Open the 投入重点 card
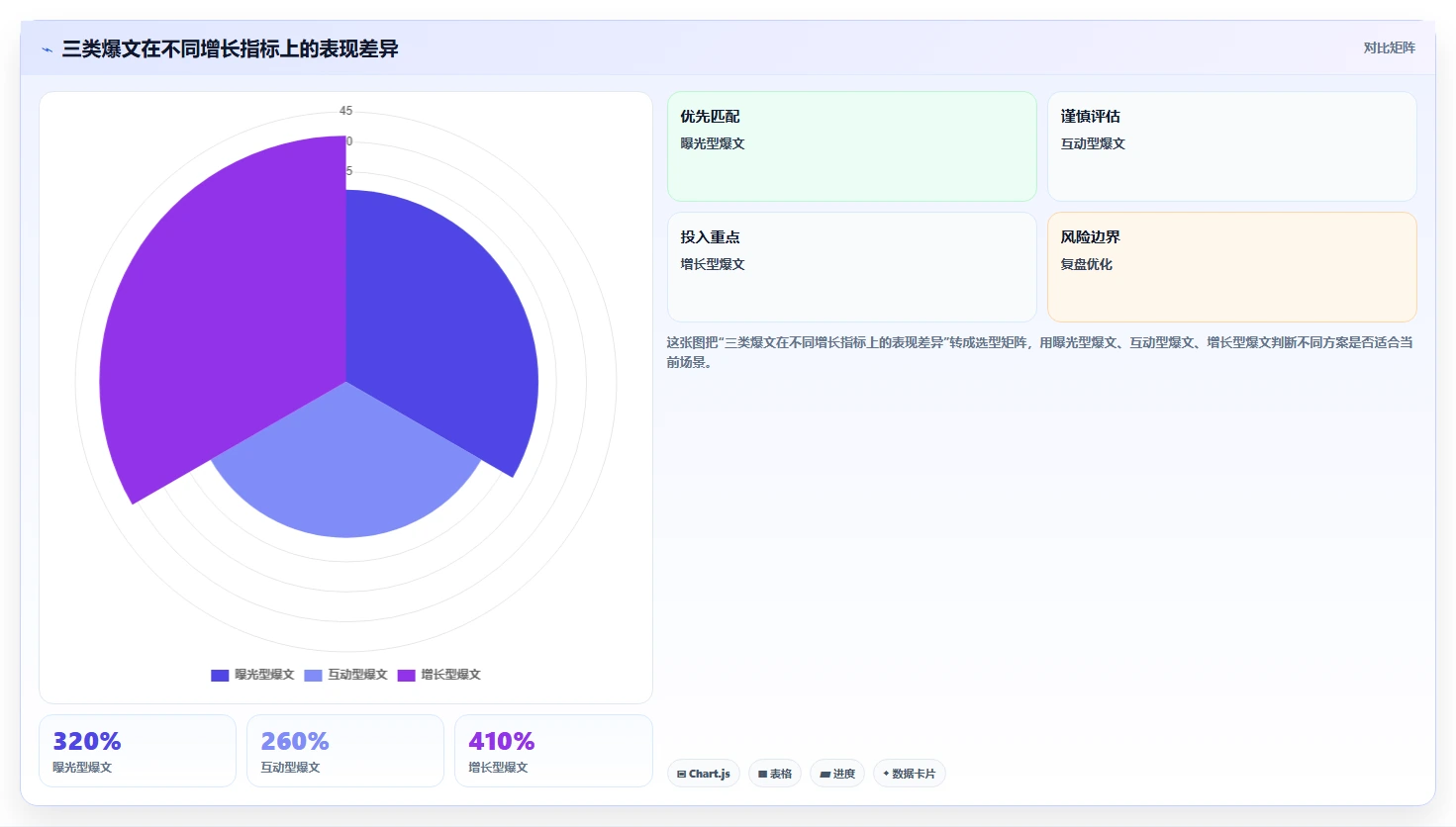The image size is (1456, 827). 852,267
